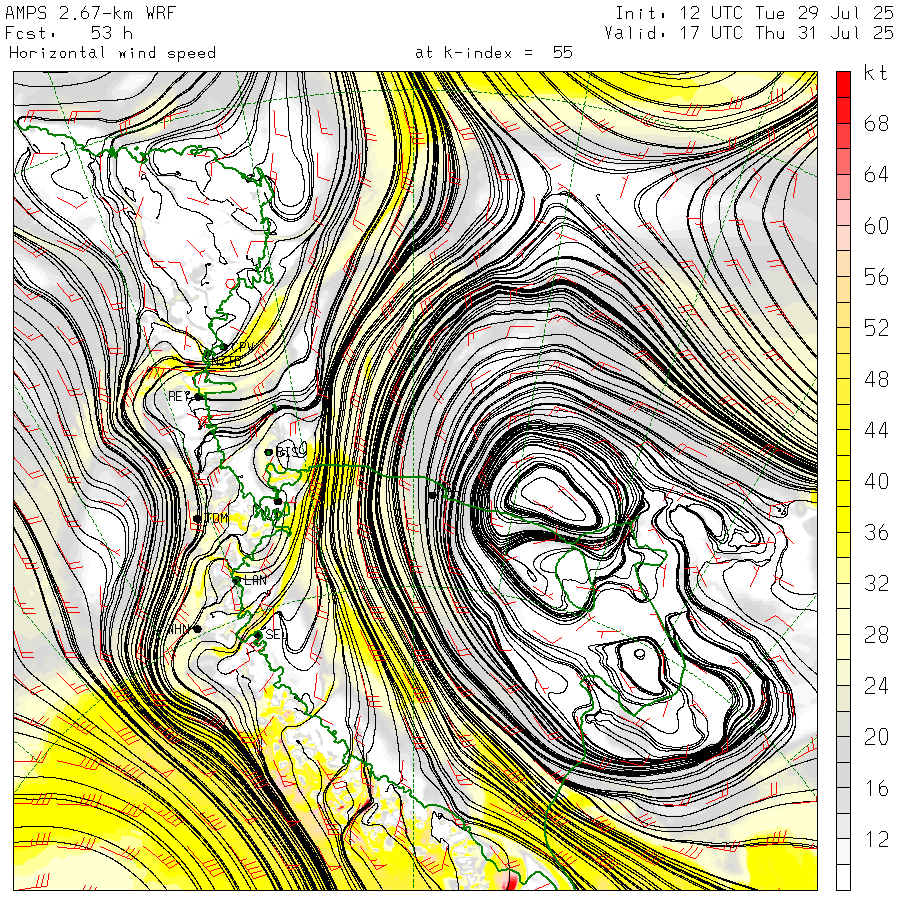900x900 pixels.
Task: Click the 52 label on the color scale
Action: (876, 328)
